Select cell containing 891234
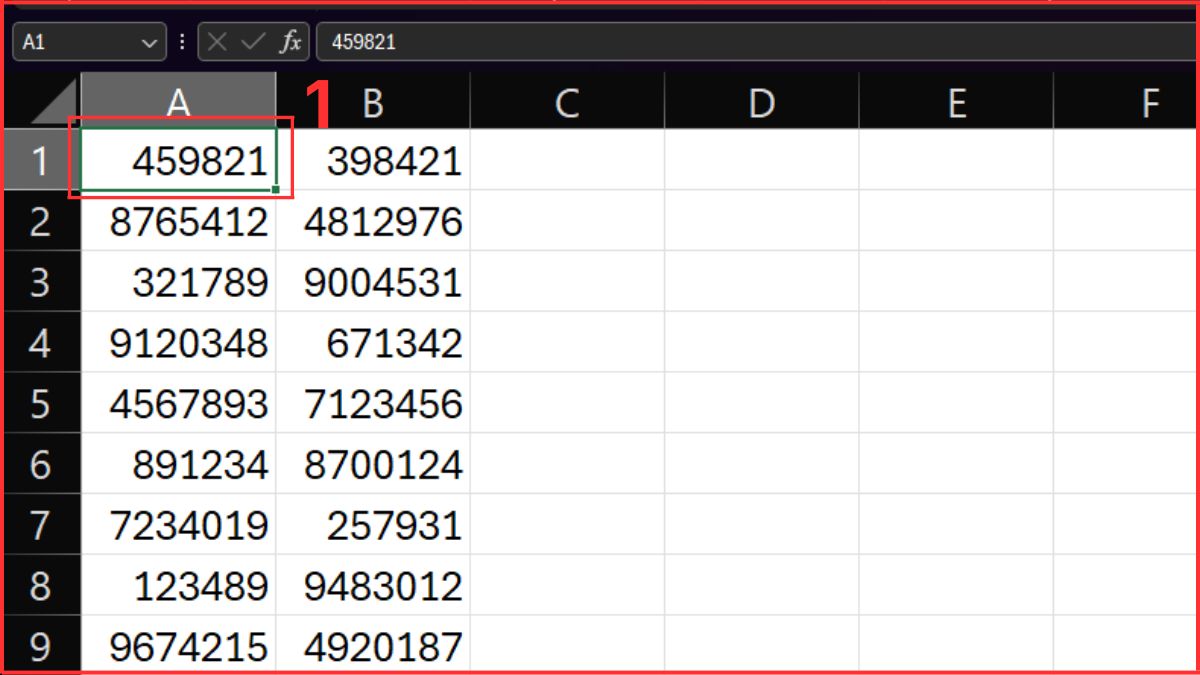The height and width of the screenshot is (675, 1200). click(x=178, y=464)
